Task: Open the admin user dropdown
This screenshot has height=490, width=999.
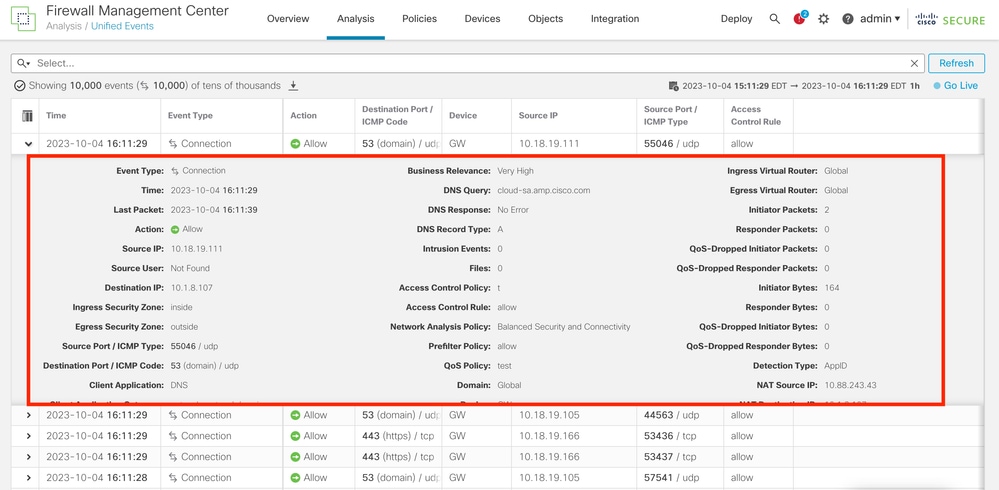Action: 880,19
